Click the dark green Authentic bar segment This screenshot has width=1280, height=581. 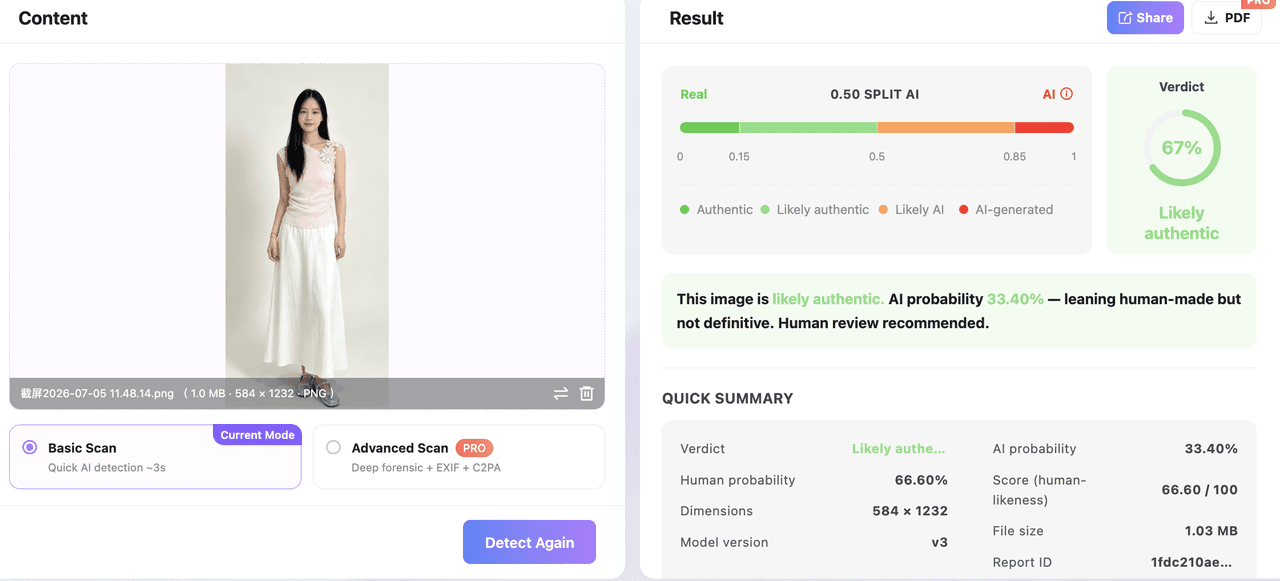(709, 128)
